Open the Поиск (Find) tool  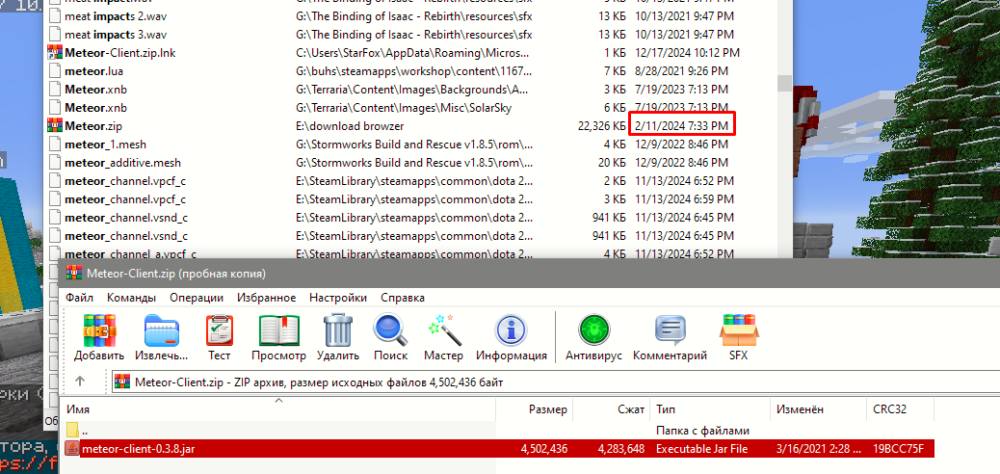pyautogui.click(x=391, y=337)
